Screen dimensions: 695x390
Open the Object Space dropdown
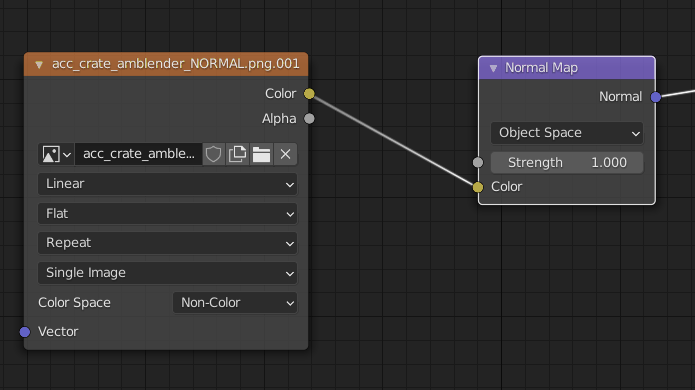point(567,133)
